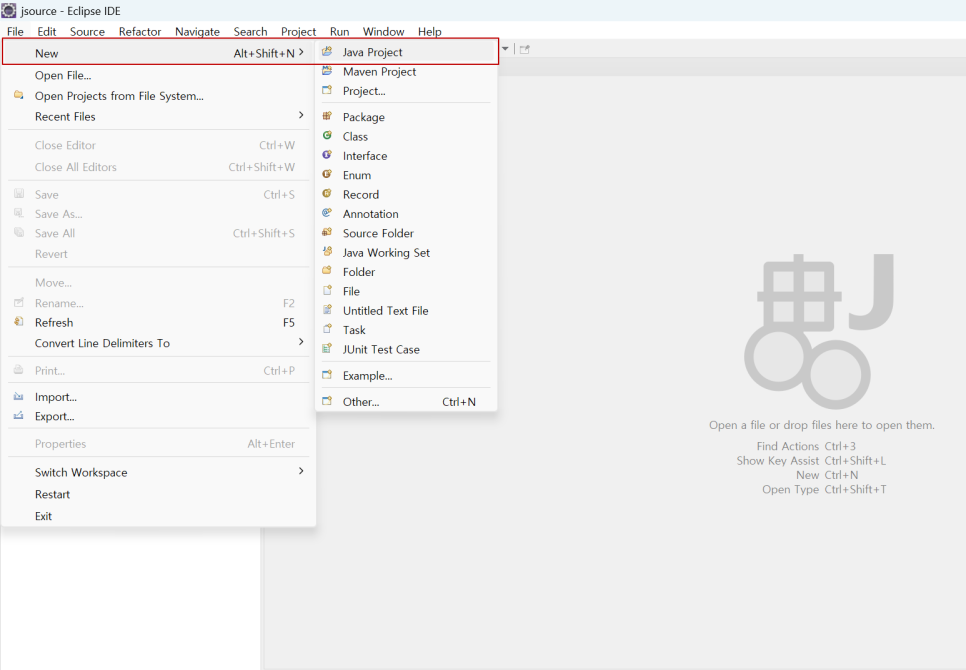Select Export... label in File menu
The image size is (966, 670).
coord(54,416)
